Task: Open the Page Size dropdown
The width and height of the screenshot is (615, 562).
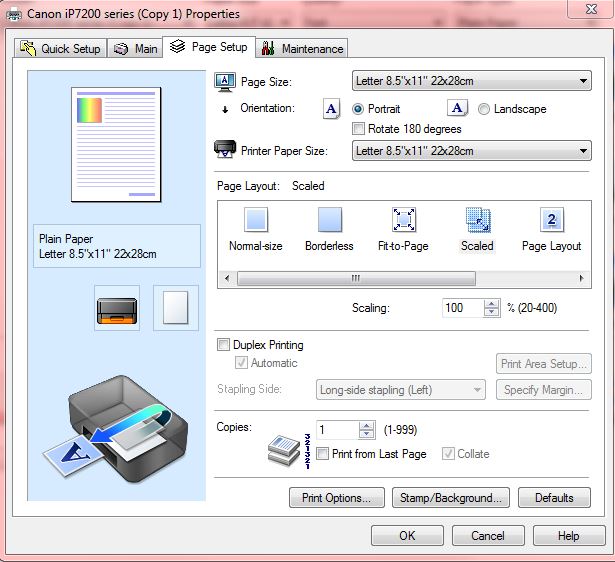Action: tap(472, 82)
